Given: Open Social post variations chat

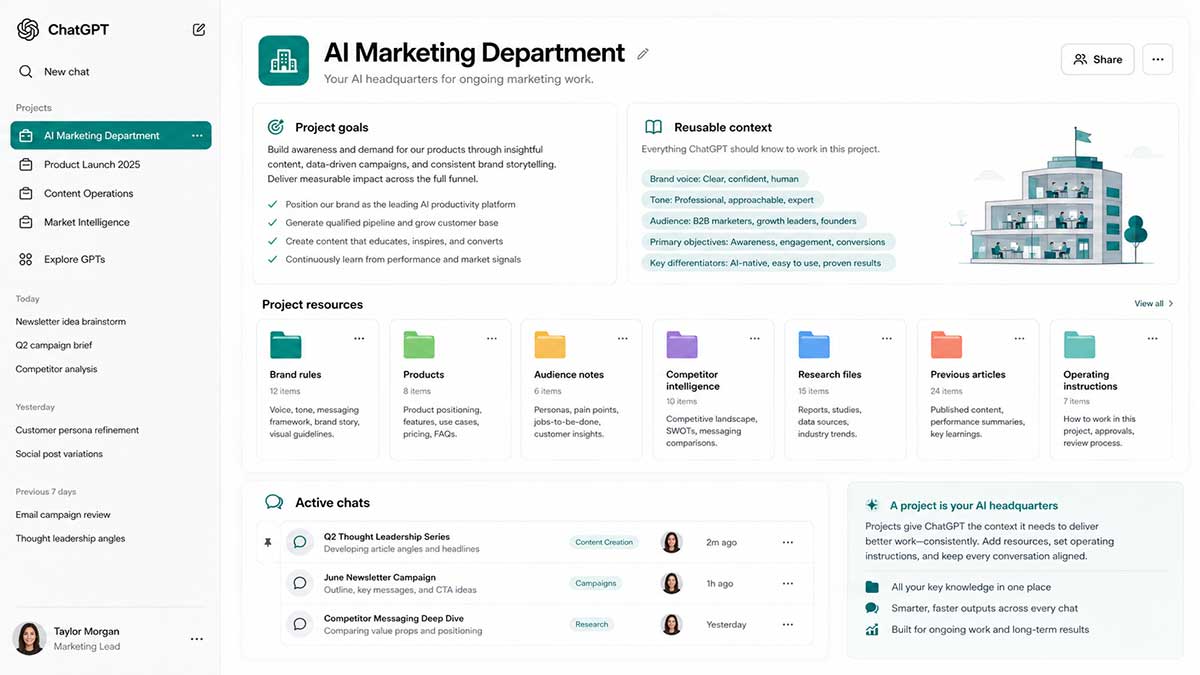Looking at the screenshot, I should click(59, 454).
